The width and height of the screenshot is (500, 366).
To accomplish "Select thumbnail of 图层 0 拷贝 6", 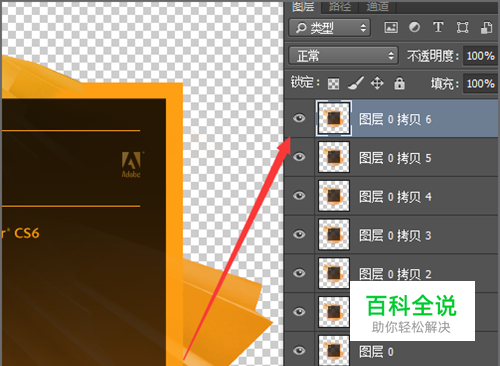I will click(x=334, y=118).
